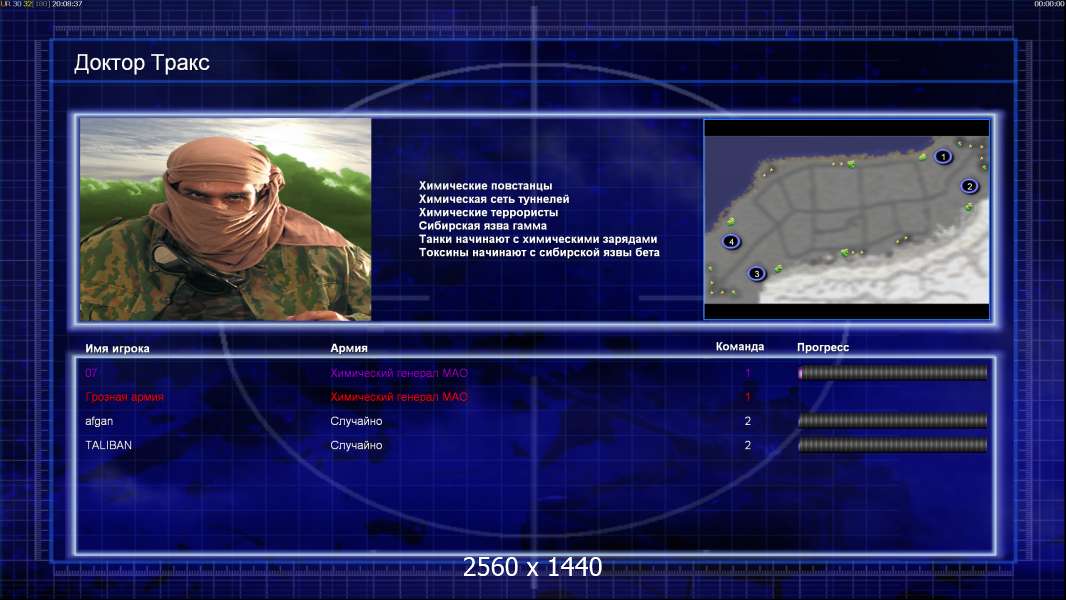This screenshot has width=1066, height=600.
Task: Click the progress bar for player 07
Action: point(893,372)
